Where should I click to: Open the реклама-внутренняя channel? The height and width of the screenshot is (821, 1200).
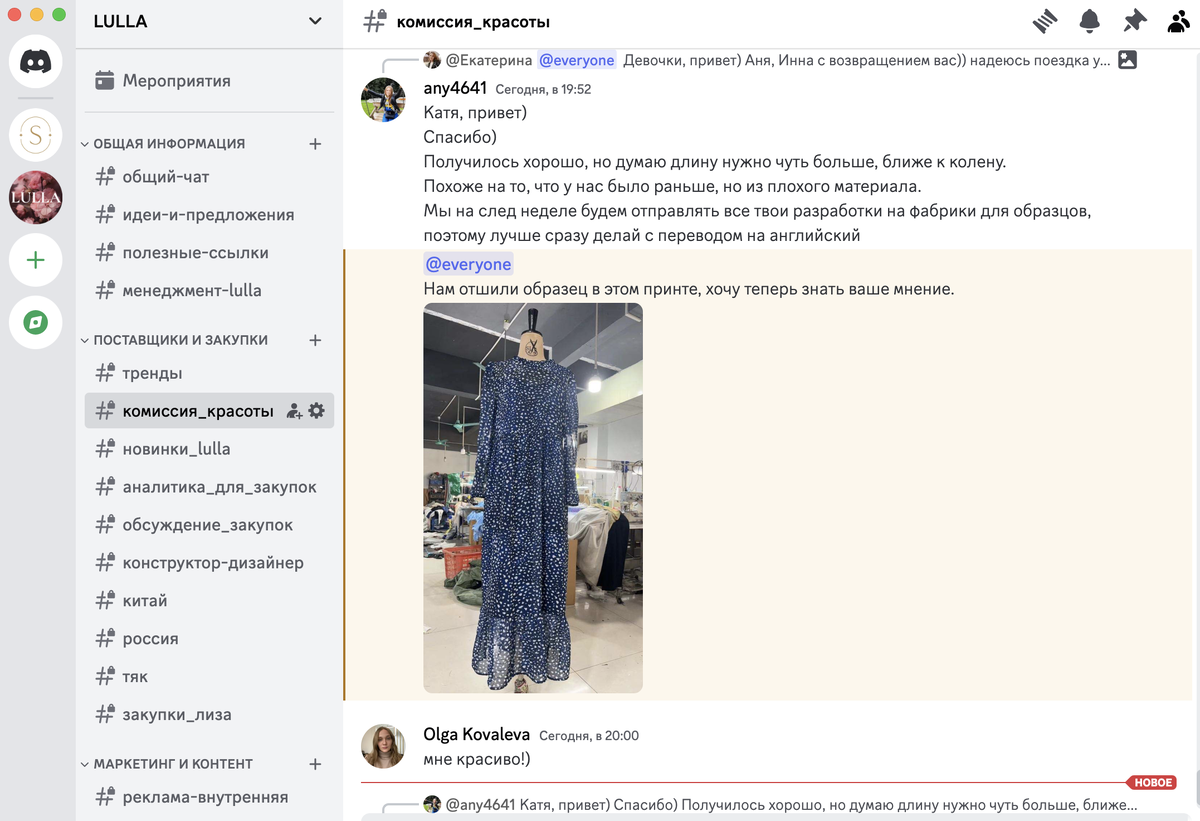(209, 797)
